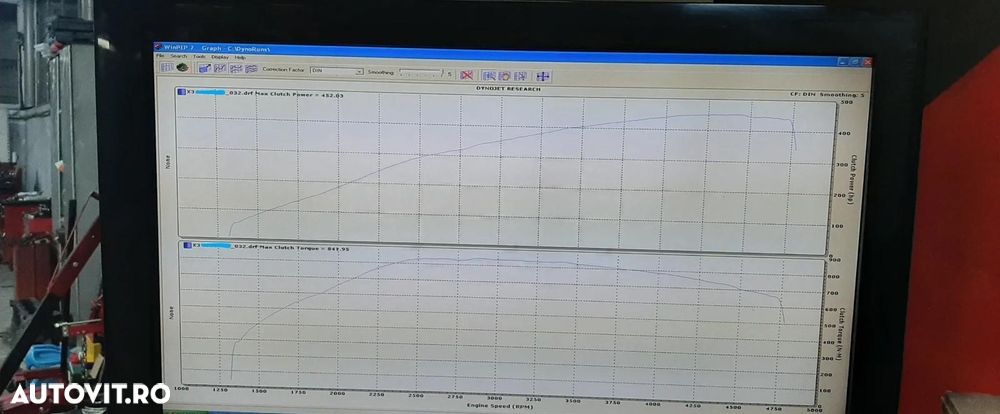Click the toolbar icon right of red X

tap(489, 75)
